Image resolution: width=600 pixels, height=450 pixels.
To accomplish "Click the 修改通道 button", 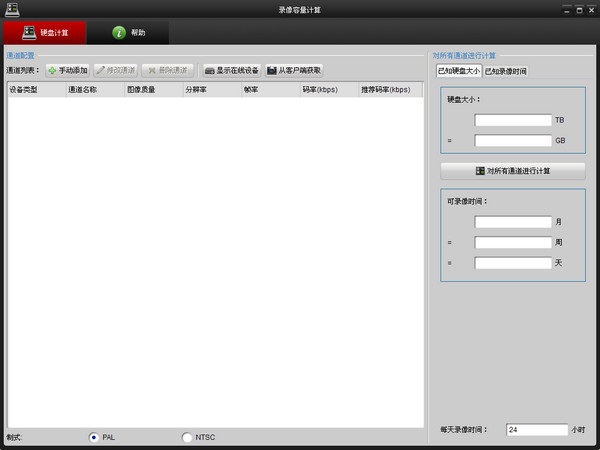I will [x=116, y=70].
